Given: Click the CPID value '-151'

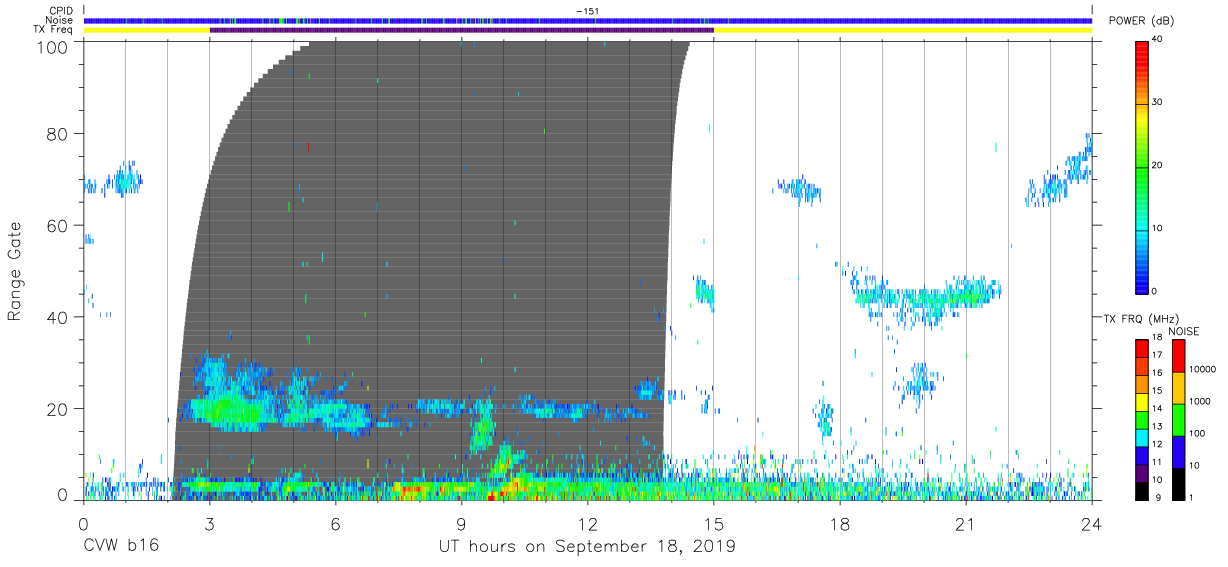Looking at the screenshot, I should click(x=587, y=11).
